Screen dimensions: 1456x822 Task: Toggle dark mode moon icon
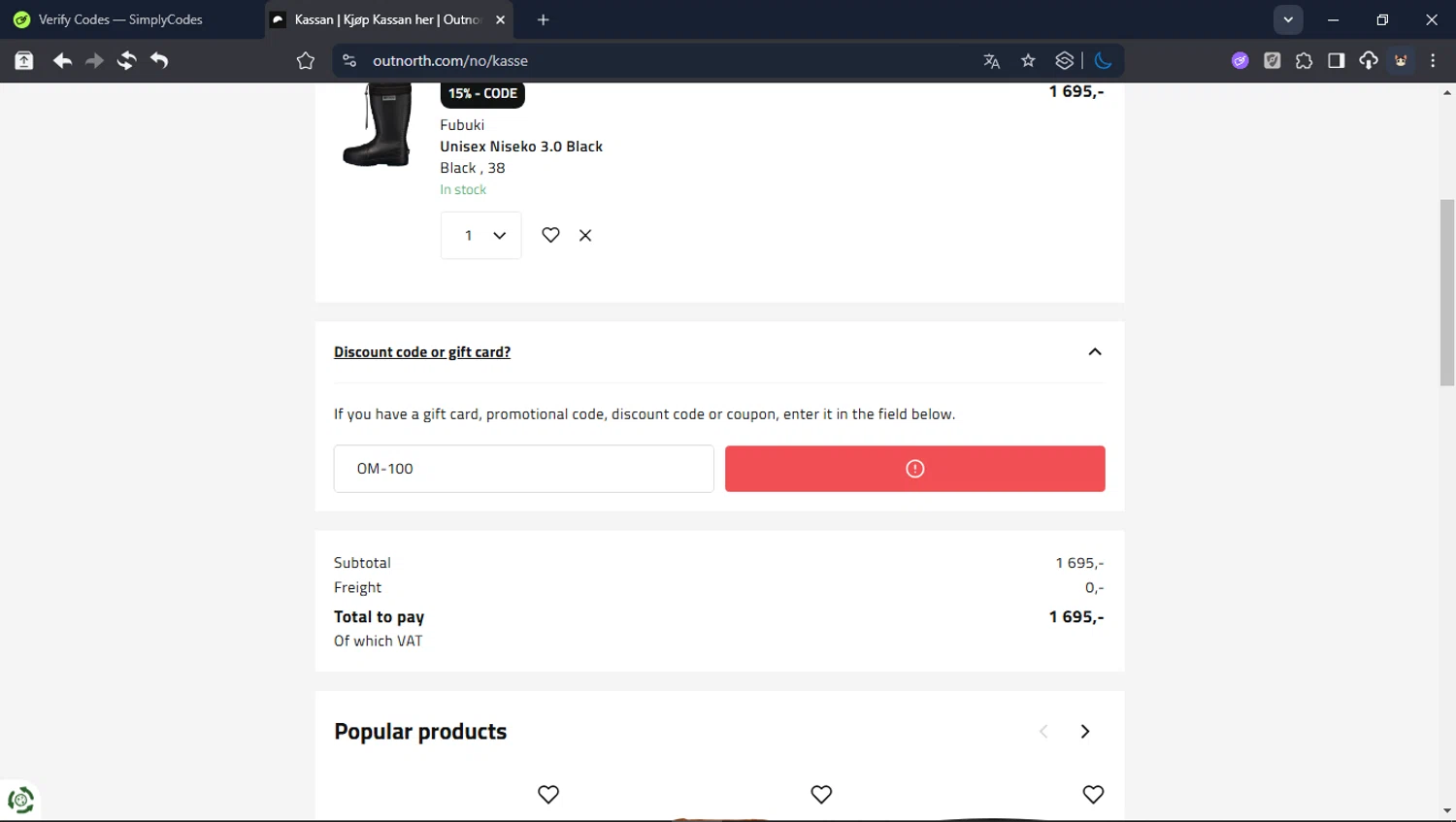[1103, 61]
